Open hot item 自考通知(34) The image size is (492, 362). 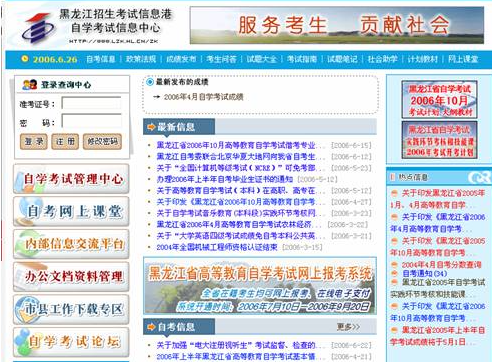pos(425,274)
